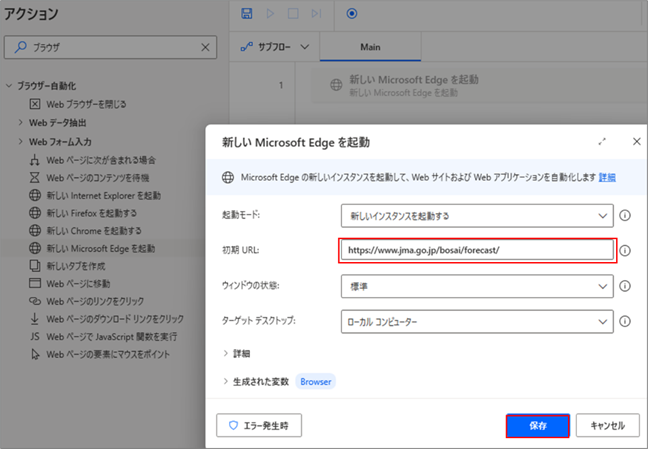This screenshot has width=648, height=449.
Task: Stop the flow with square icon
Action: point(293,14)
